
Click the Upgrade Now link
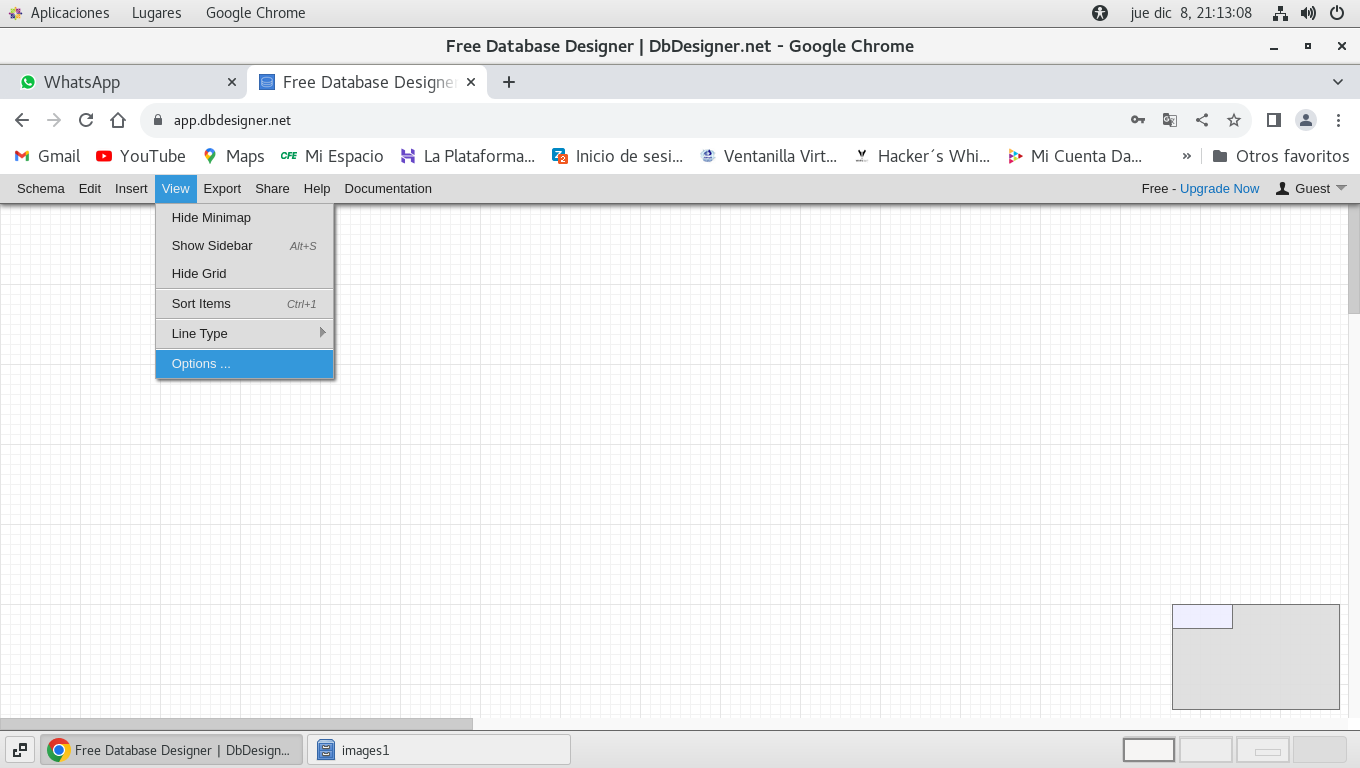click(x=1219, y=188)
